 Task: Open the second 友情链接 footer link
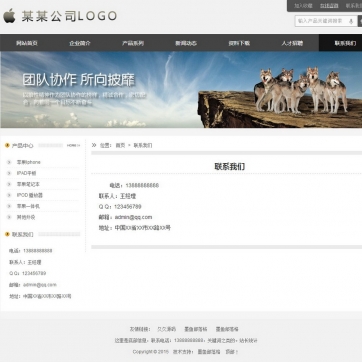pos(196,329)
